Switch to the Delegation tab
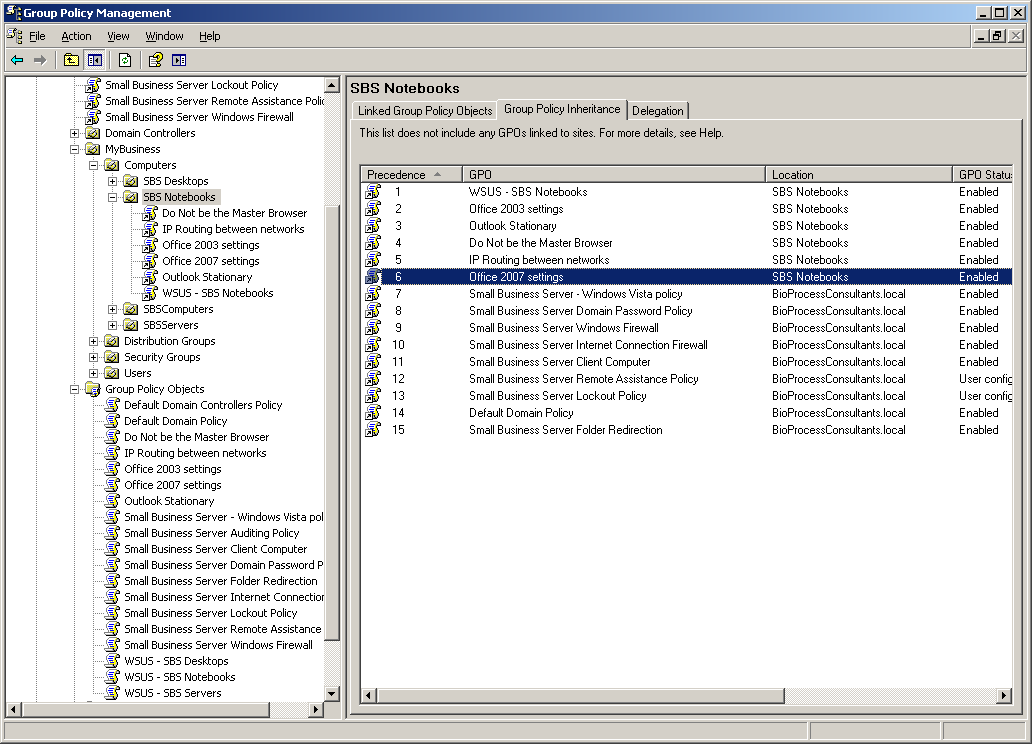 click(658, 110)
